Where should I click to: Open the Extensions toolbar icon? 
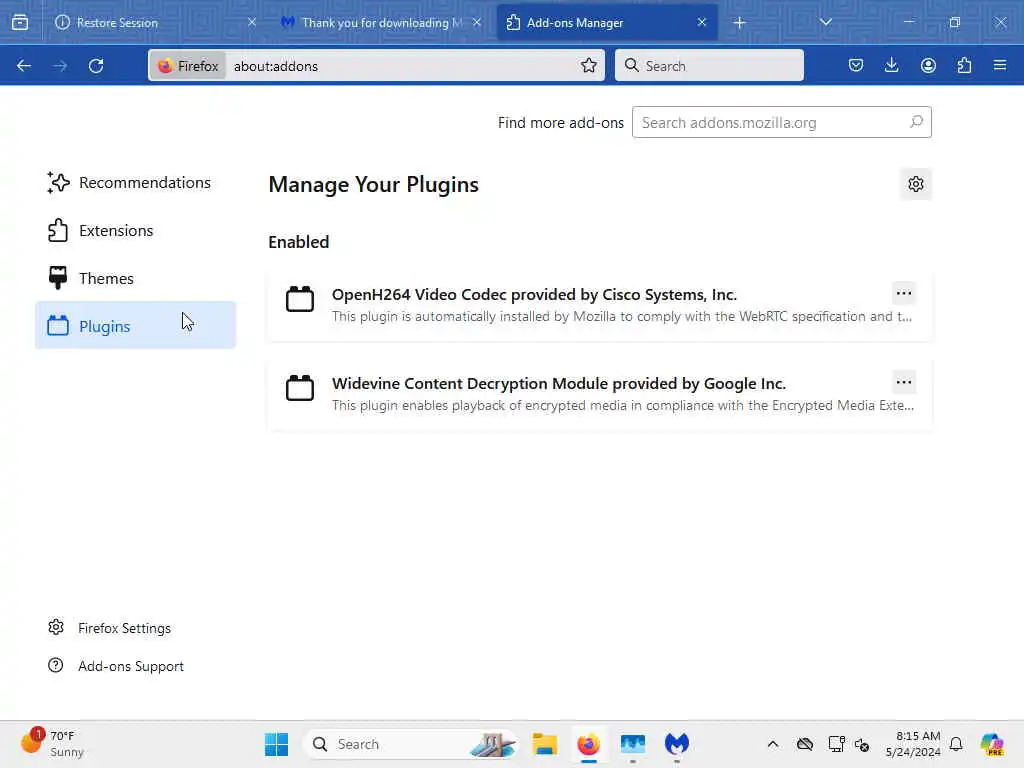[964, 65]
